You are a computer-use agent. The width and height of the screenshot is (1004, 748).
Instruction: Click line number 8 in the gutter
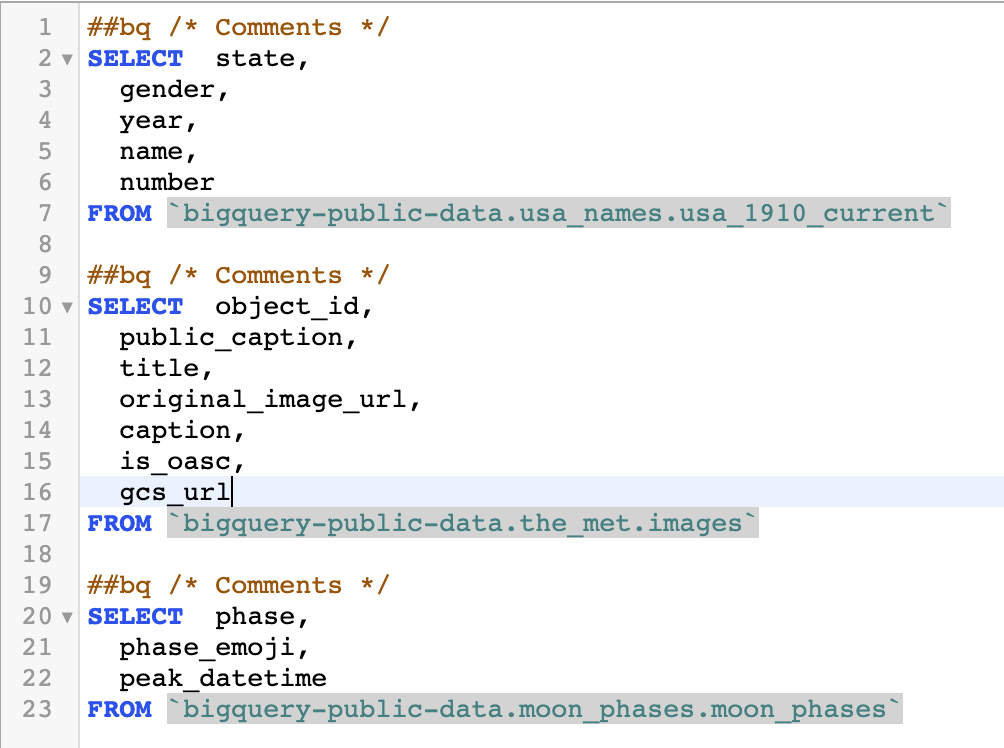point(45,245)
